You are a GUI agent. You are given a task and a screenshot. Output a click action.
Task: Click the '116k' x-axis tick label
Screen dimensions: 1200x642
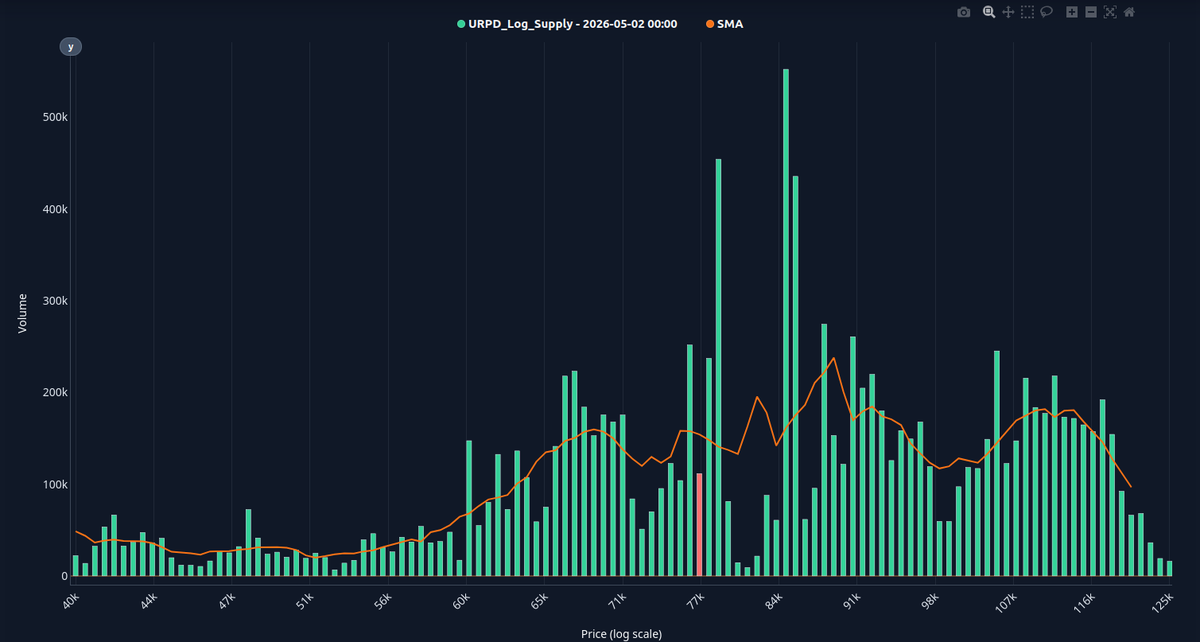tap(1083, 604)
